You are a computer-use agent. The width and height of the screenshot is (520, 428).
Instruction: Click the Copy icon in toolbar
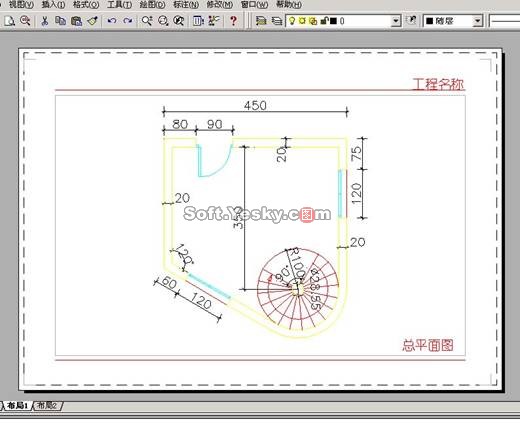tap(60, 21)
